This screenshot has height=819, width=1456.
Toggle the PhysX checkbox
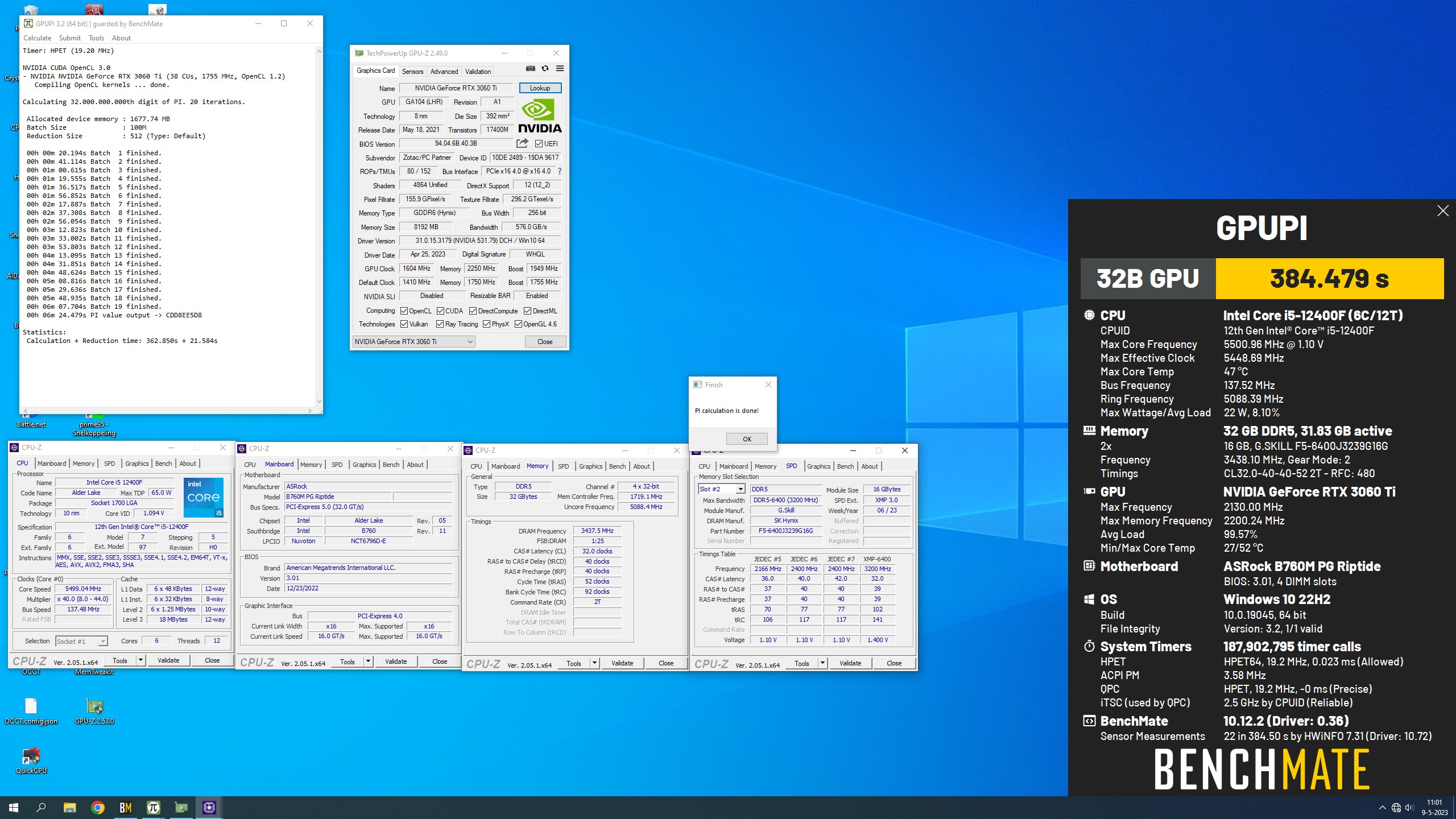tap(486, 324)
